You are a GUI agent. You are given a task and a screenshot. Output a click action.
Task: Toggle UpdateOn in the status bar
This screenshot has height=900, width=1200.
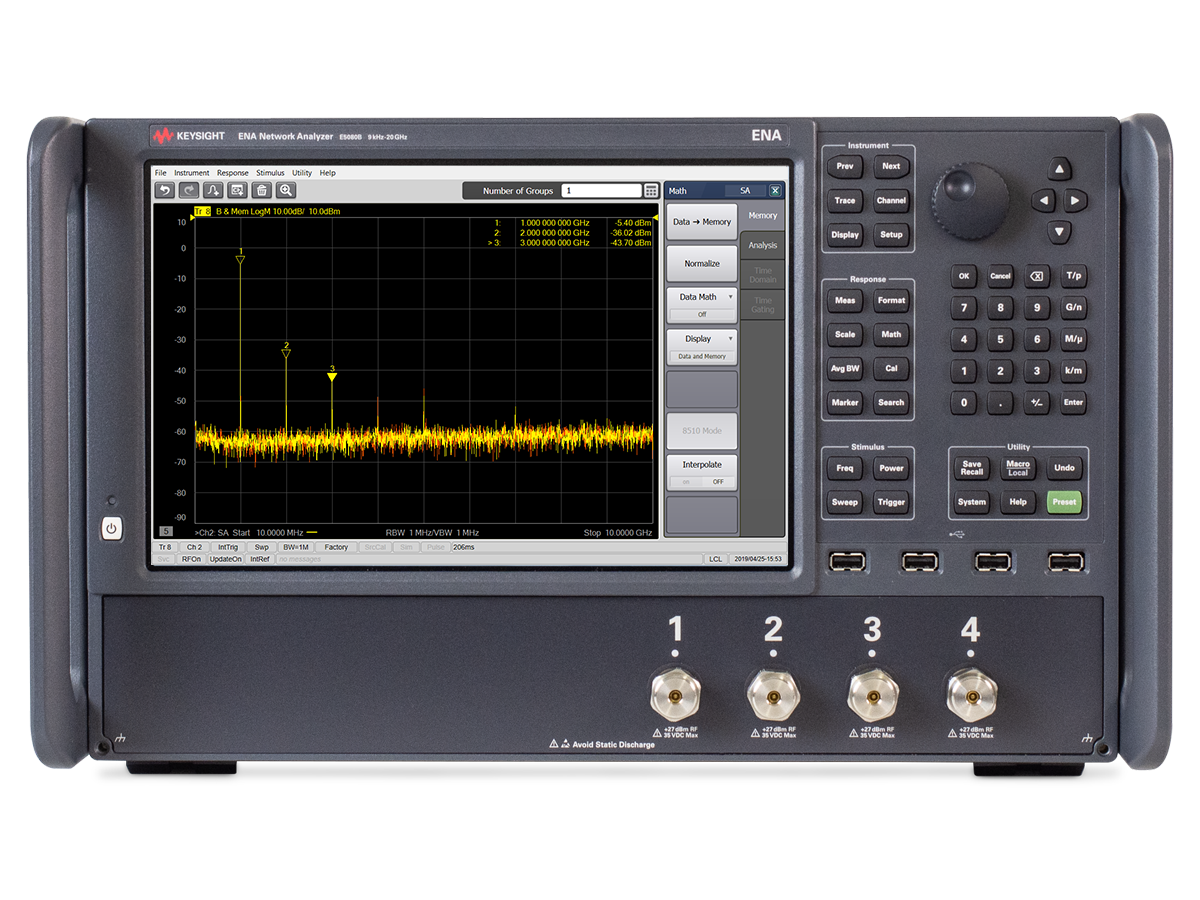[225, 559]
